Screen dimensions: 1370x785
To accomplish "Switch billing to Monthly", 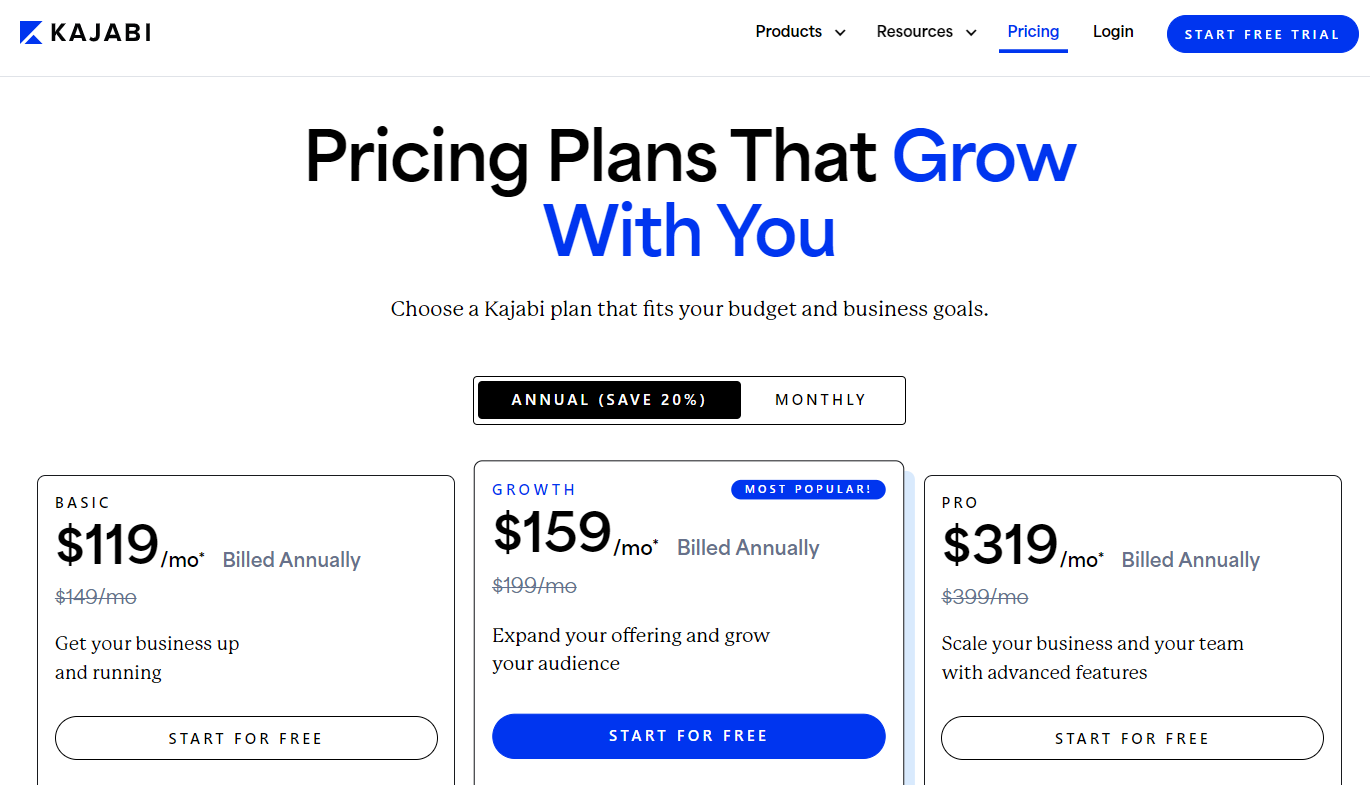I will 821,400.
